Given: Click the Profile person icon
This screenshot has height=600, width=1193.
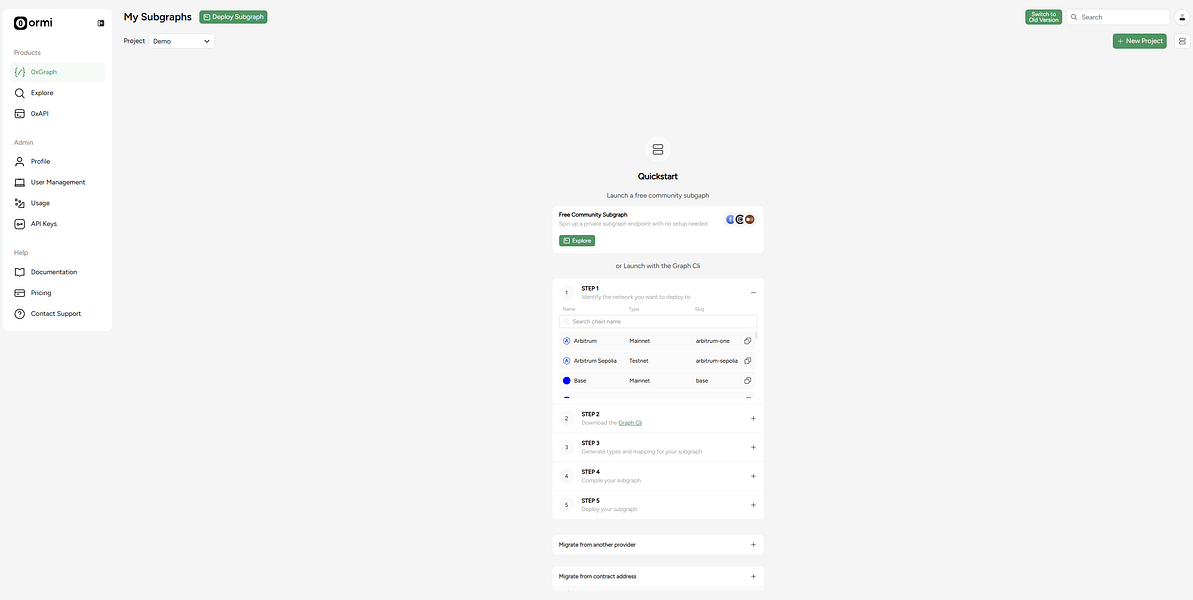Looking at the screenshot, I should click(20, 161).
